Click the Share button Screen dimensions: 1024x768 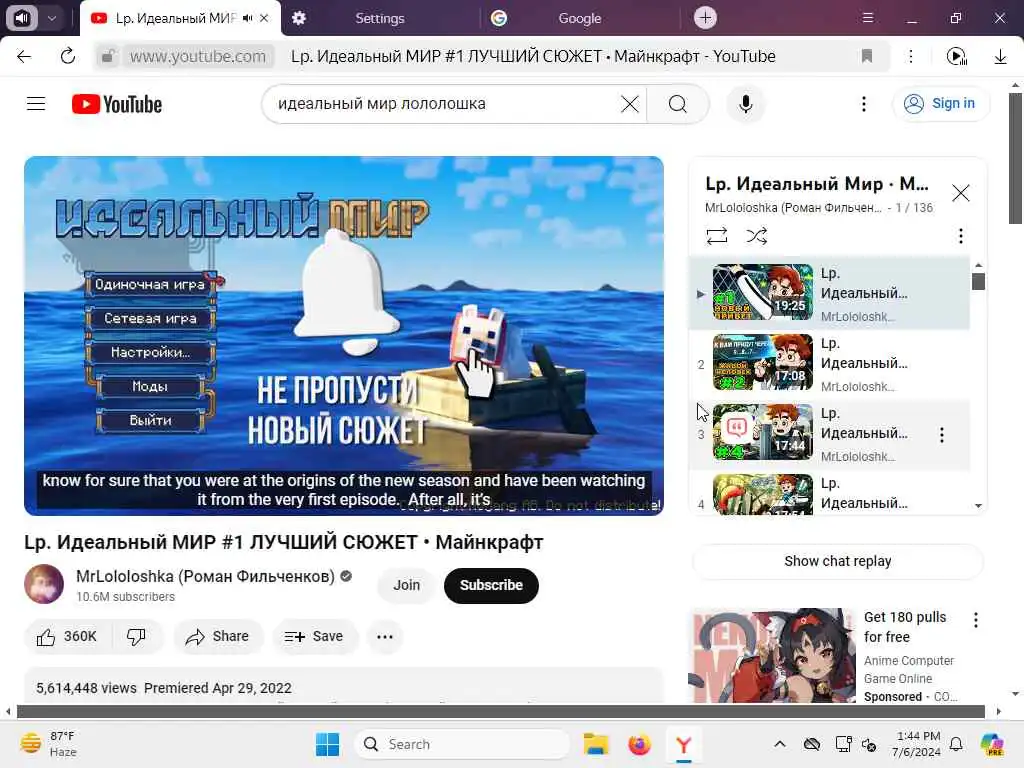(x=218, y=637)
